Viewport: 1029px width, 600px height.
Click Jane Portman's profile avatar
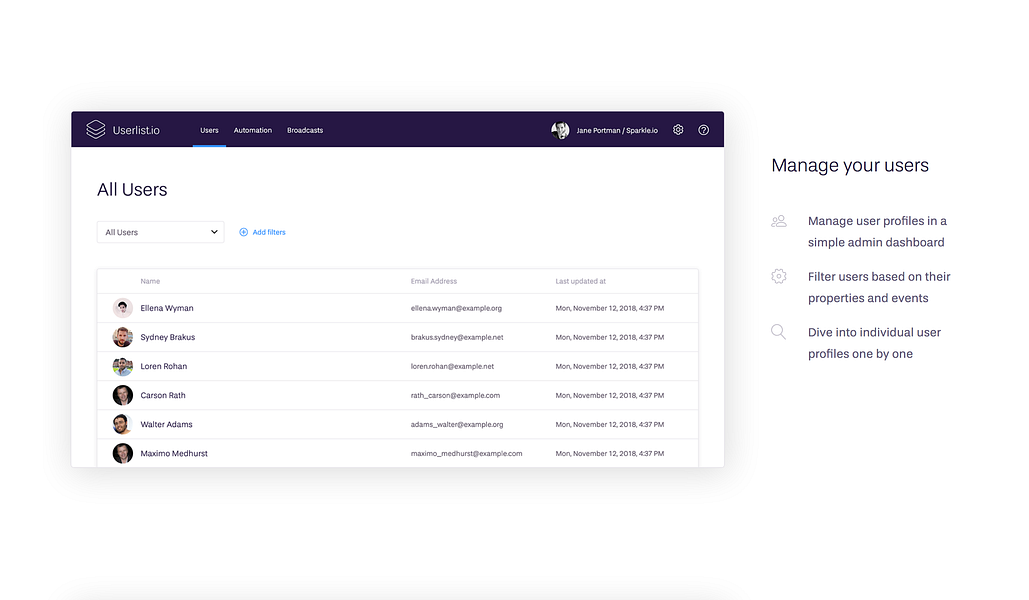560,130
